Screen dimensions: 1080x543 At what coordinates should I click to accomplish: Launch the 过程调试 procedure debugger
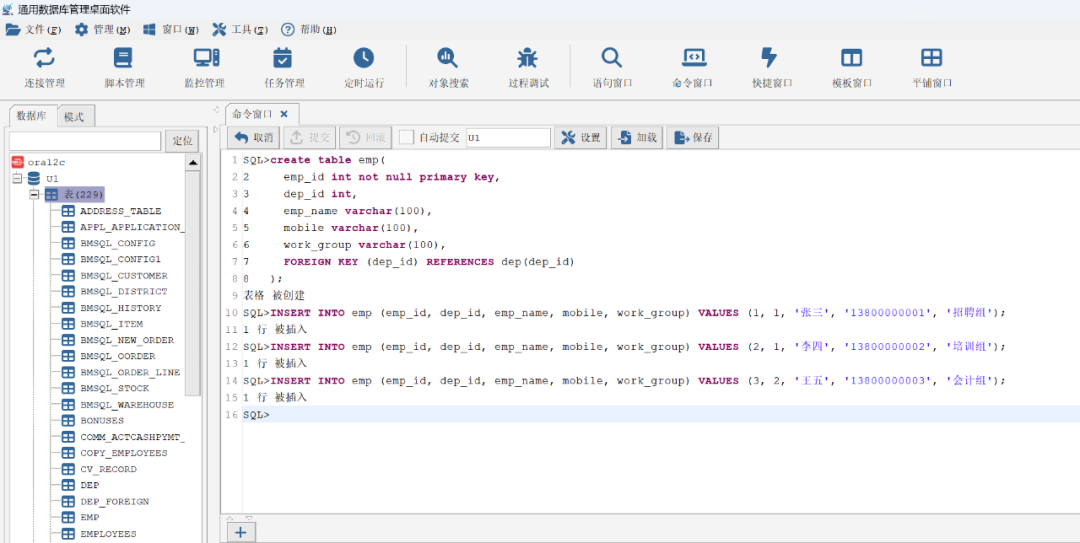tap(528, 68)
